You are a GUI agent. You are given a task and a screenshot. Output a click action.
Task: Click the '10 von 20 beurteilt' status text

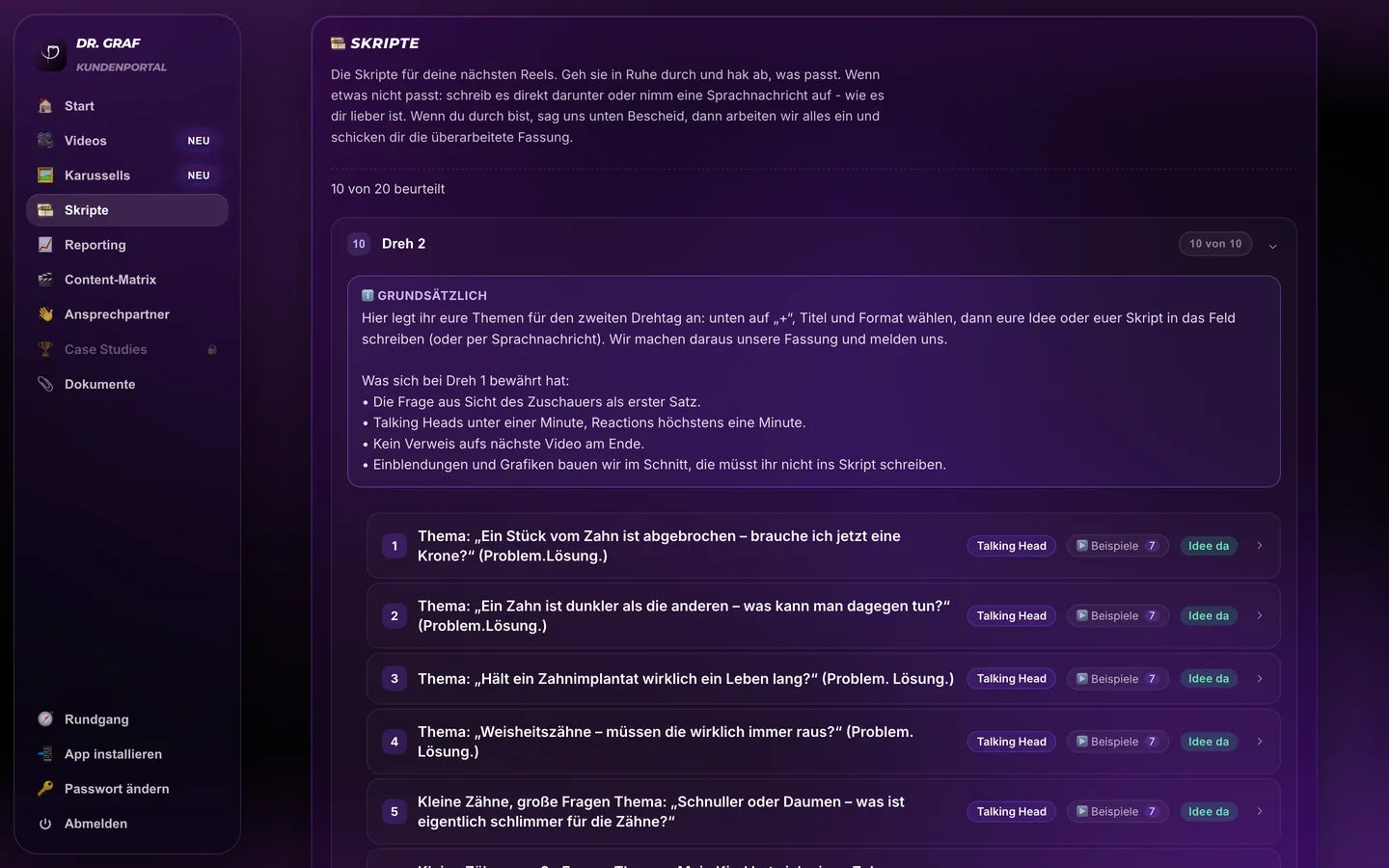pos(388,189)
